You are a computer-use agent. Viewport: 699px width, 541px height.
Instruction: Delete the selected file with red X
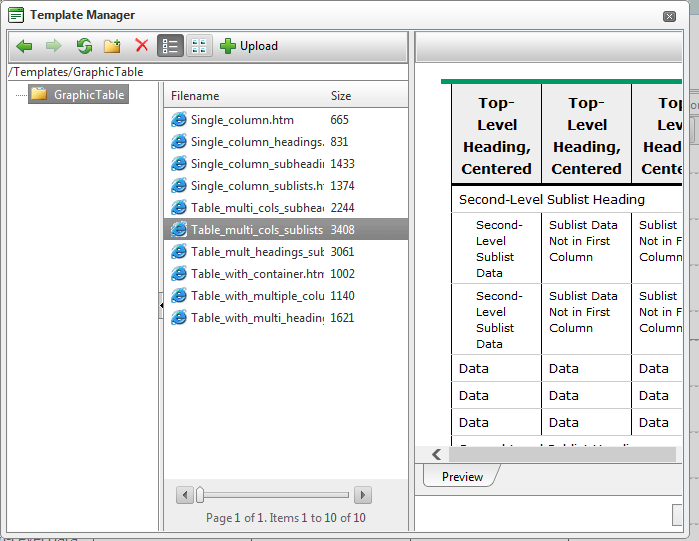click(142, 45)
